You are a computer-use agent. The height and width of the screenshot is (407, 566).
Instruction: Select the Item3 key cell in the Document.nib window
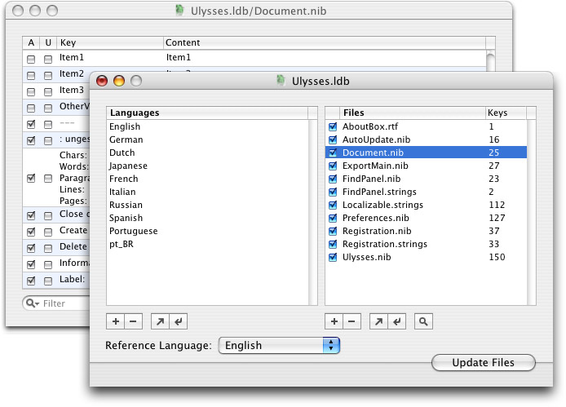pyautogui.click(x=71, y=90)
